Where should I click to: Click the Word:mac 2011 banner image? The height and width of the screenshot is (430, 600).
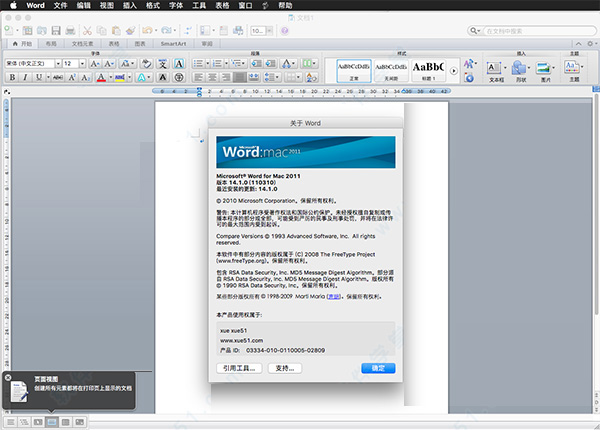(306, 152)
